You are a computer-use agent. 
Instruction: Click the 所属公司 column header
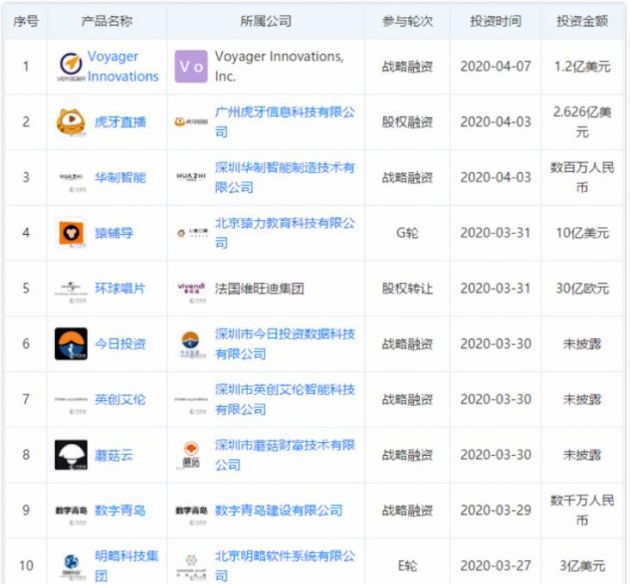(266, 21)
